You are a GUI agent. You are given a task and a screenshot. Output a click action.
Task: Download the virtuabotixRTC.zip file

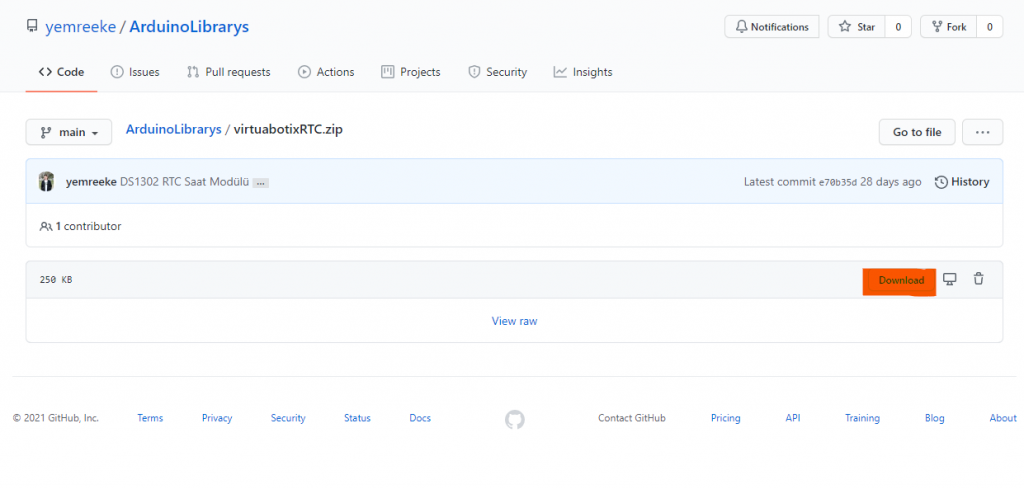pos(901,281)
